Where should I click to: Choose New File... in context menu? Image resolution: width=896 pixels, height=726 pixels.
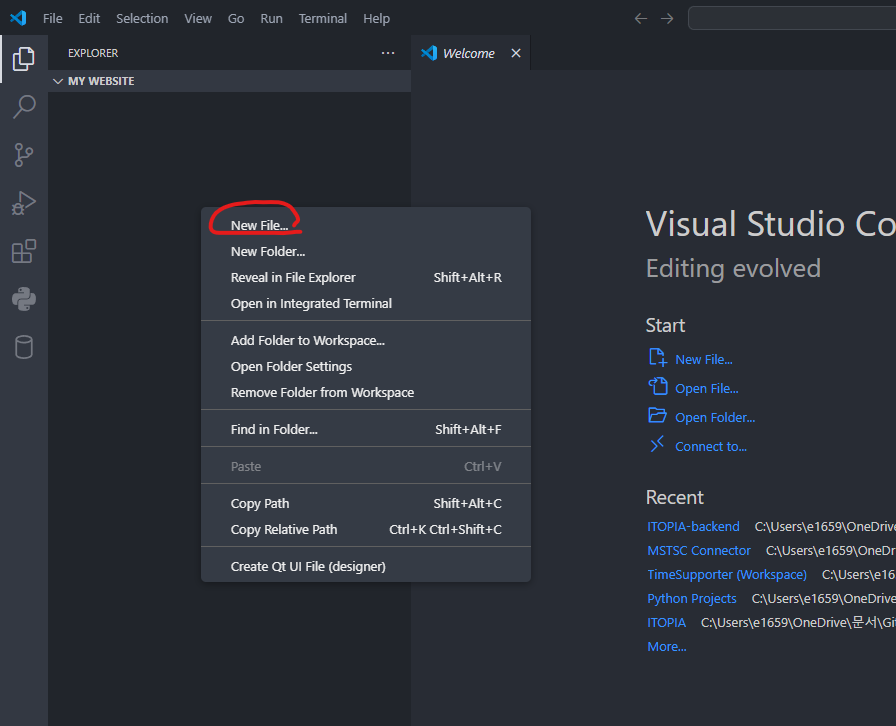pyautogui.click(x=366, y=225)
